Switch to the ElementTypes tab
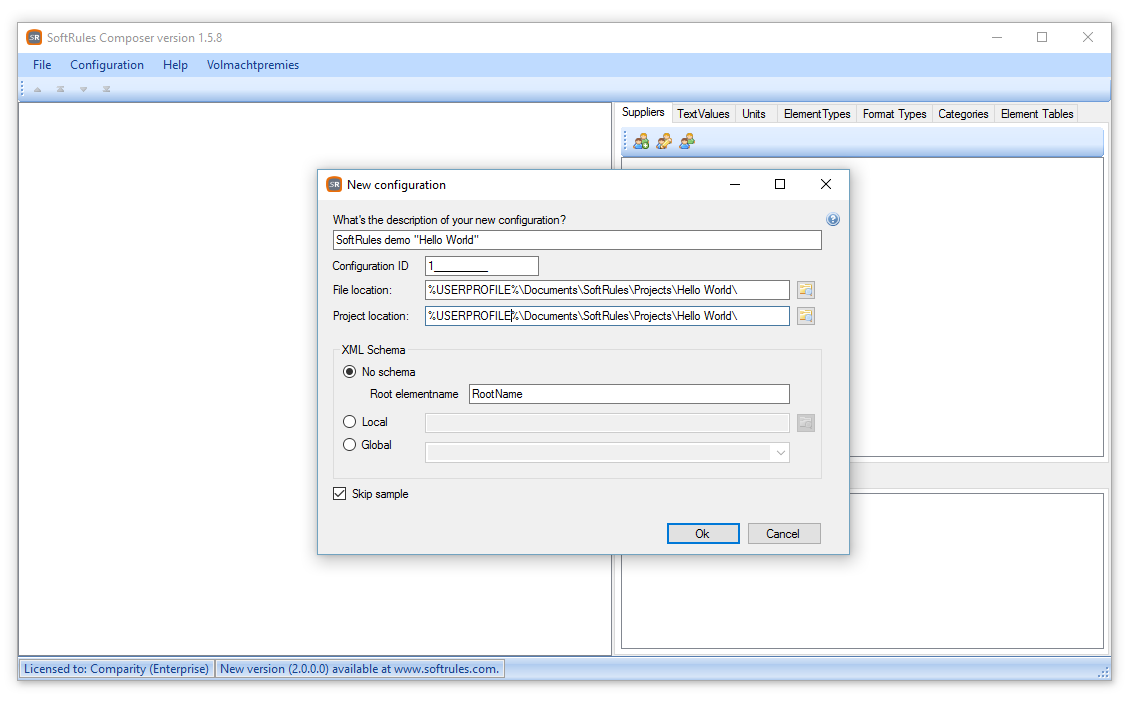Screen dimensions: 1132x703 (817, 114)
